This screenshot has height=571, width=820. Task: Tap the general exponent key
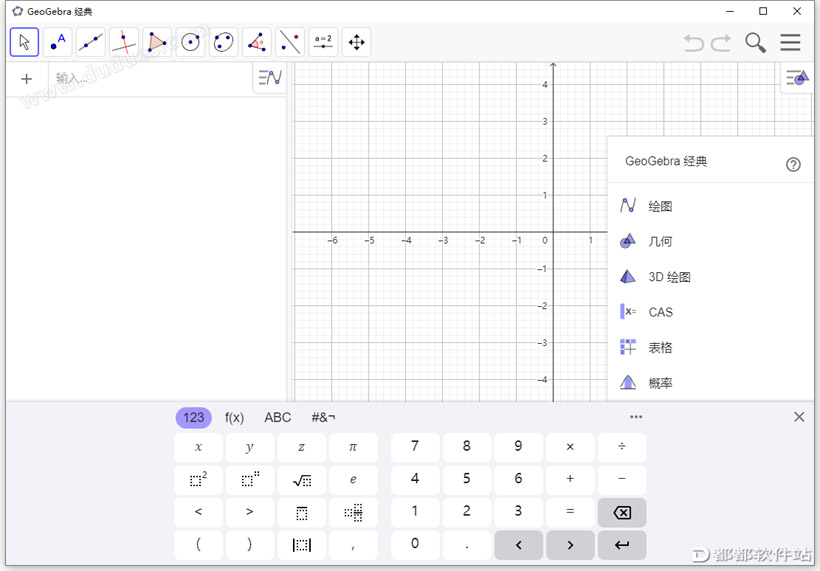[x=249, y=479]
